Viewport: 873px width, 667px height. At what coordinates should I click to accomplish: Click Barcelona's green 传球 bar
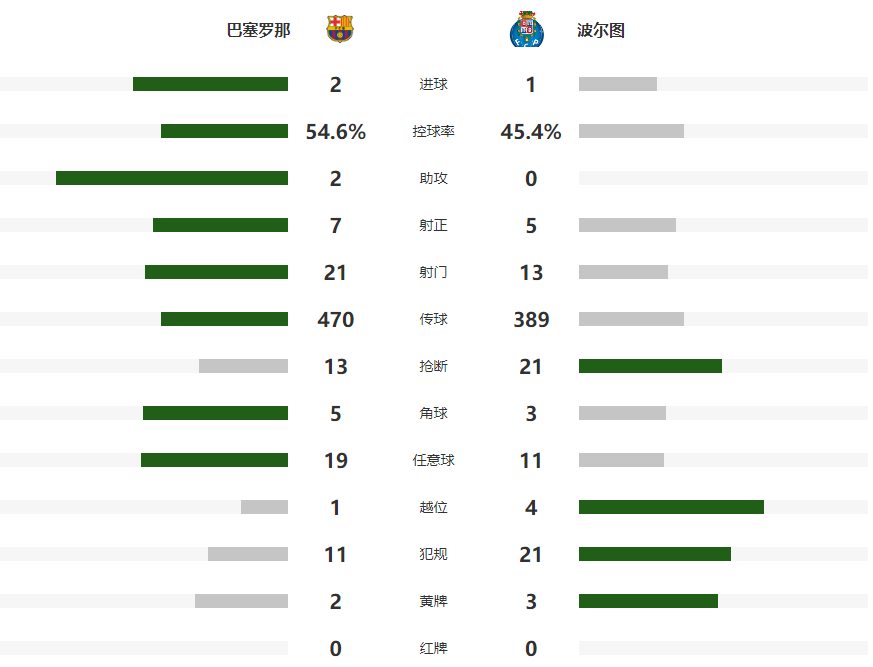(x=224, y=319)
